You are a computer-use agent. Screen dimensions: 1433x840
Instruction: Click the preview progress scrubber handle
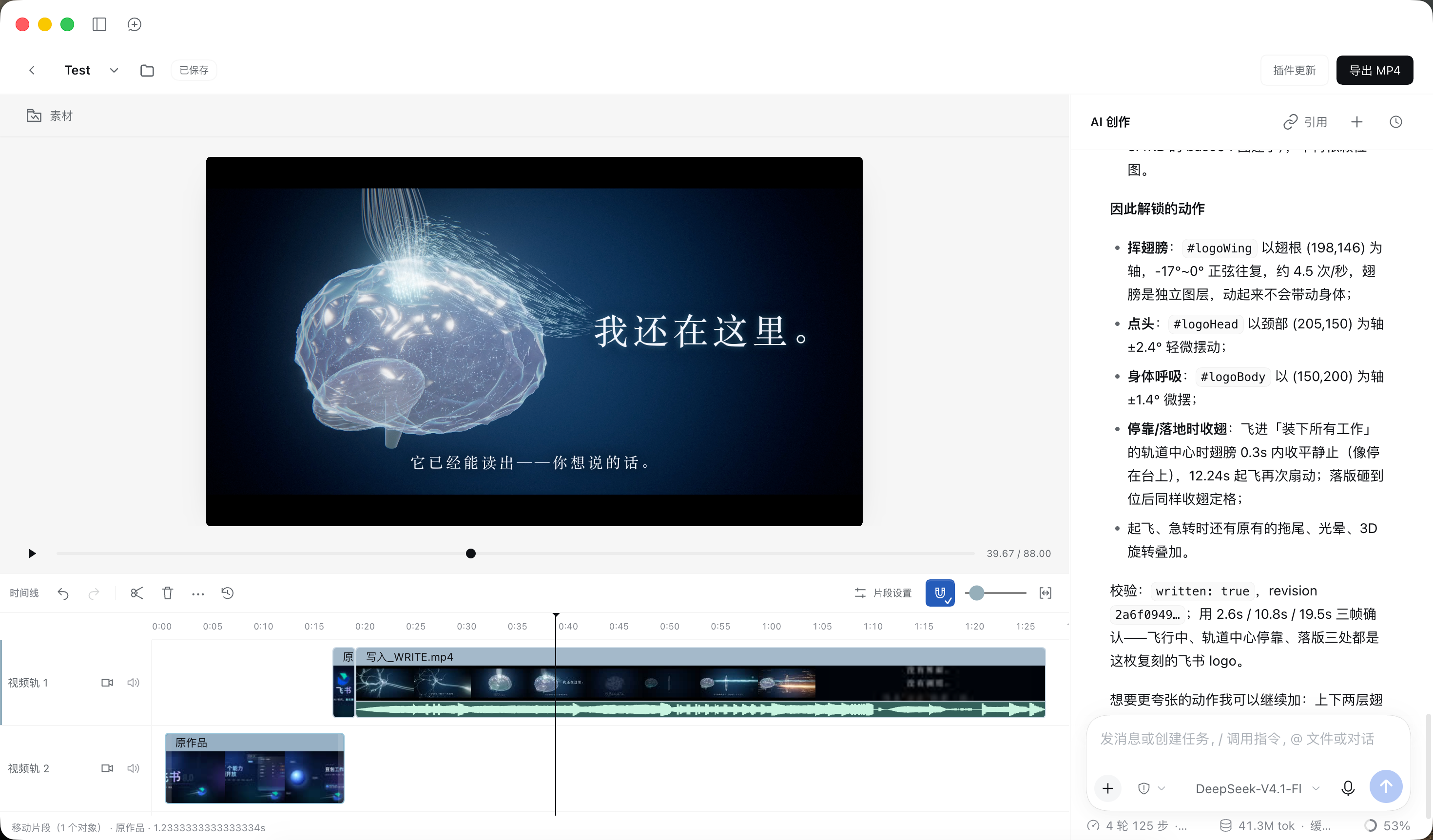pyautogui.click(x=471, y=554)
